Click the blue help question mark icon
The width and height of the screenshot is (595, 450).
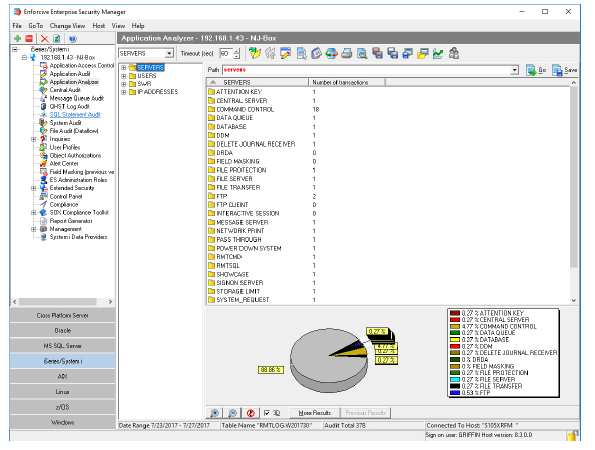click(73, 39)
